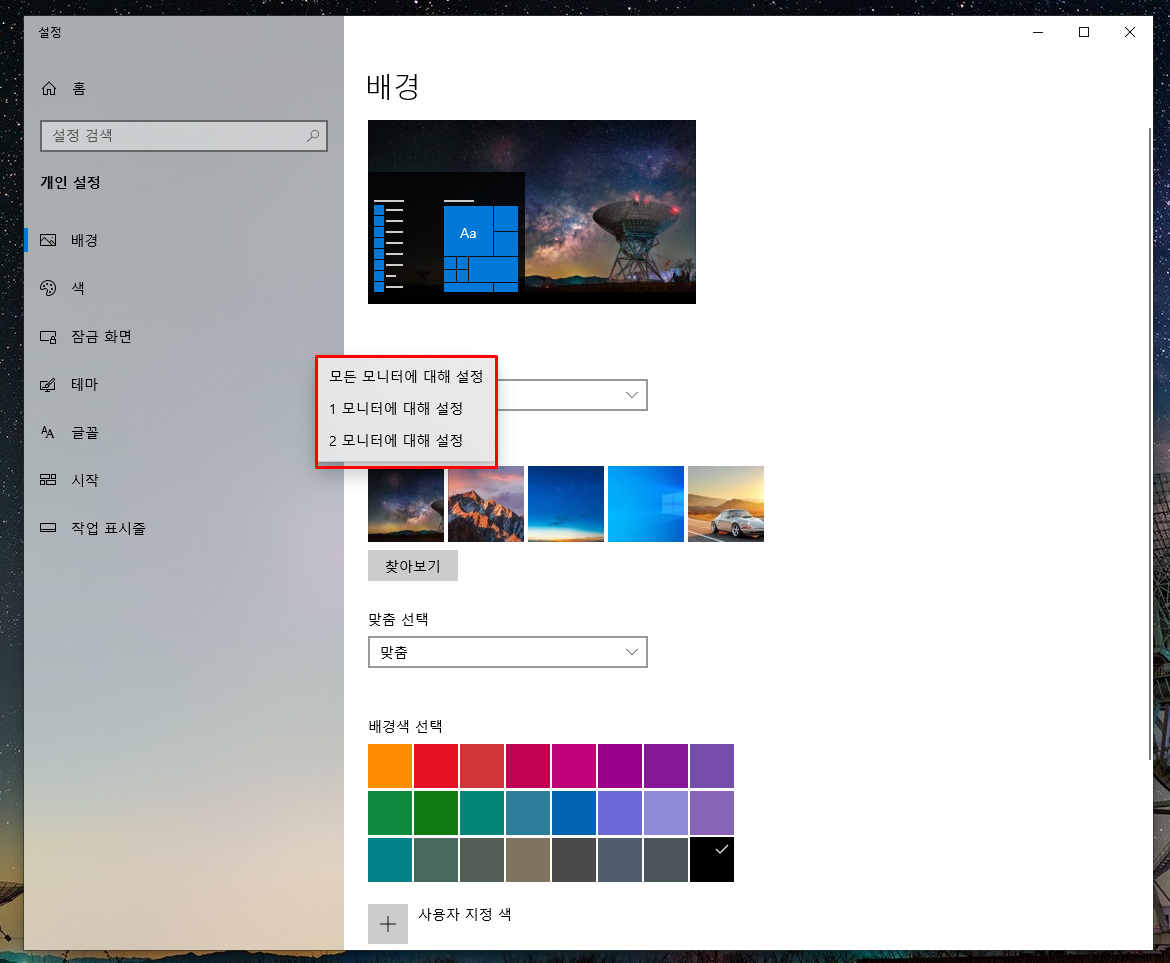
Task: Click the search magnifier icon
Action: [313, 136]
